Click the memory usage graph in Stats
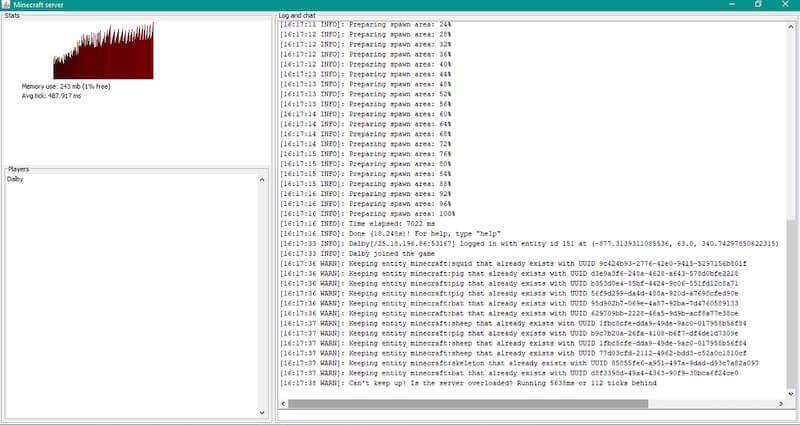Image resolution: width=800 pixels, height=425 pixels. [103, 51]
